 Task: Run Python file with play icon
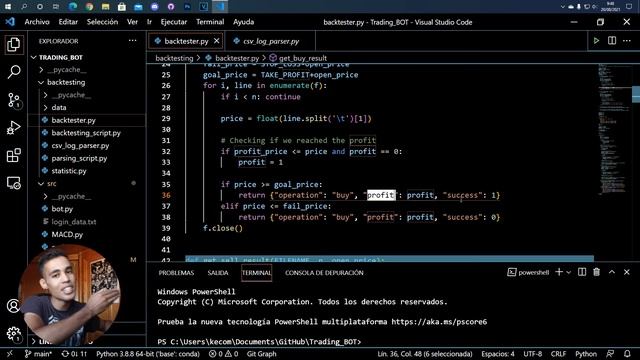pyautogui.click(x=596, y=41)
